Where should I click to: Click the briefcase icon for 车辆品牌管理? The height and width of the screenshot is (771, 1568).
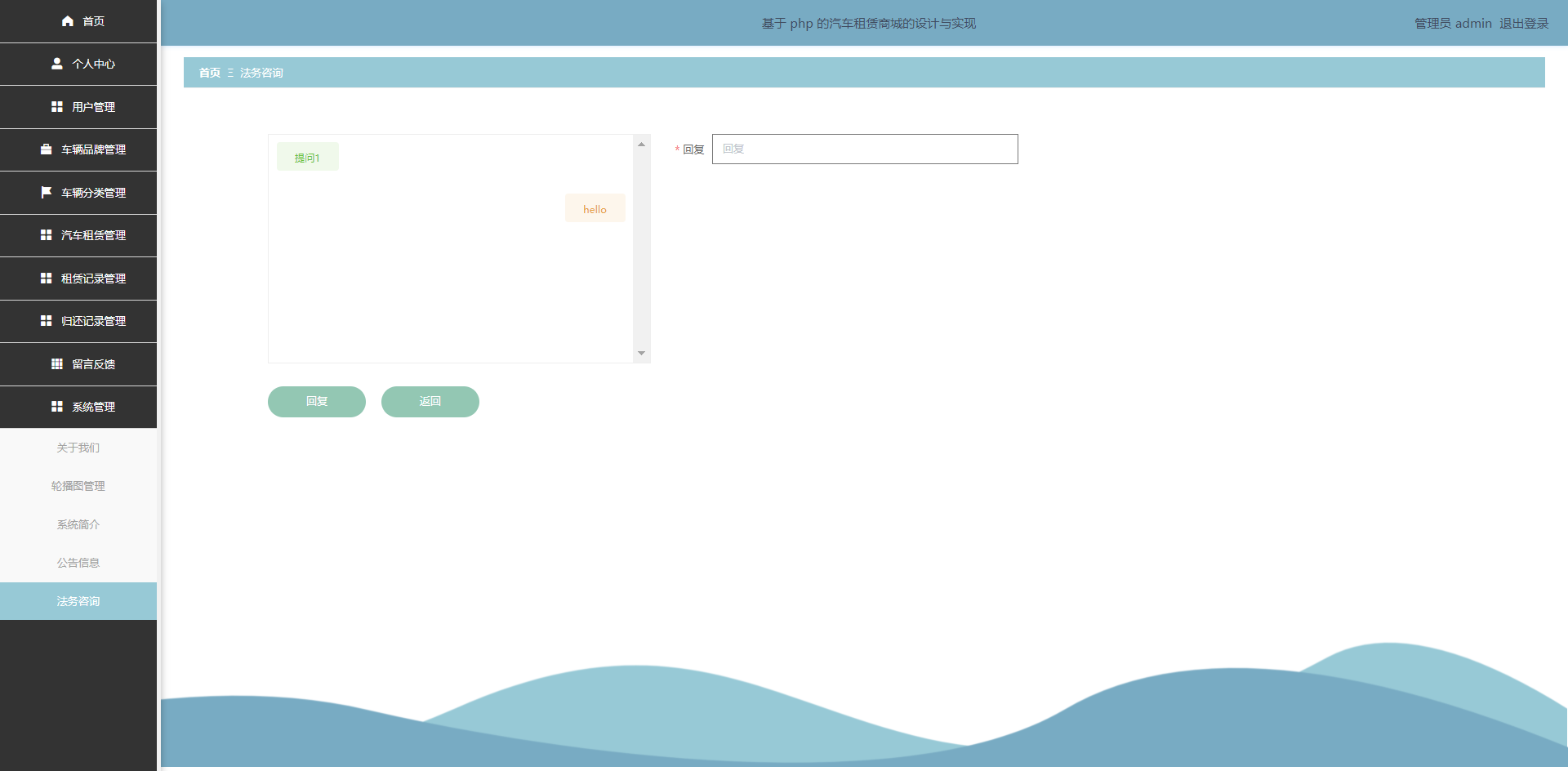[x=47, y=149]
